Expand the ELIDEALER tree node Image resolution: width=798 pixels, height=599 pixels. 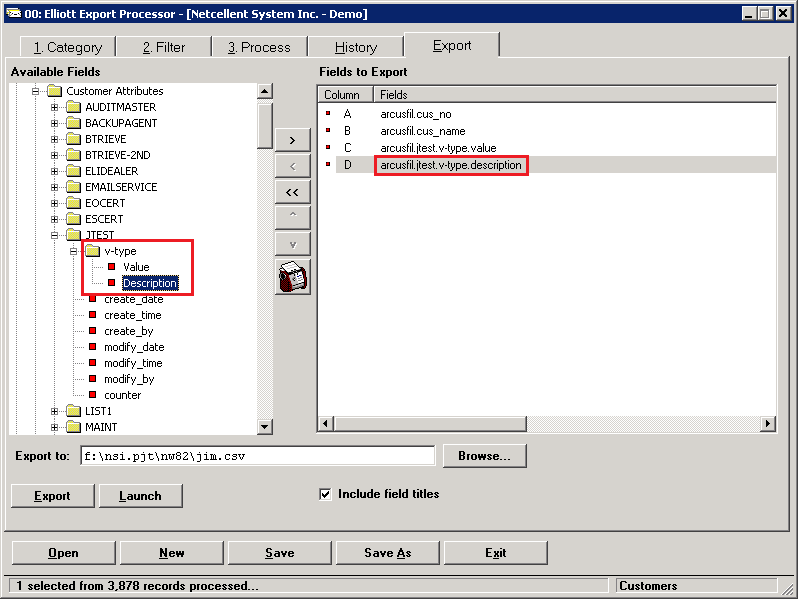click(x=54, y=171)
